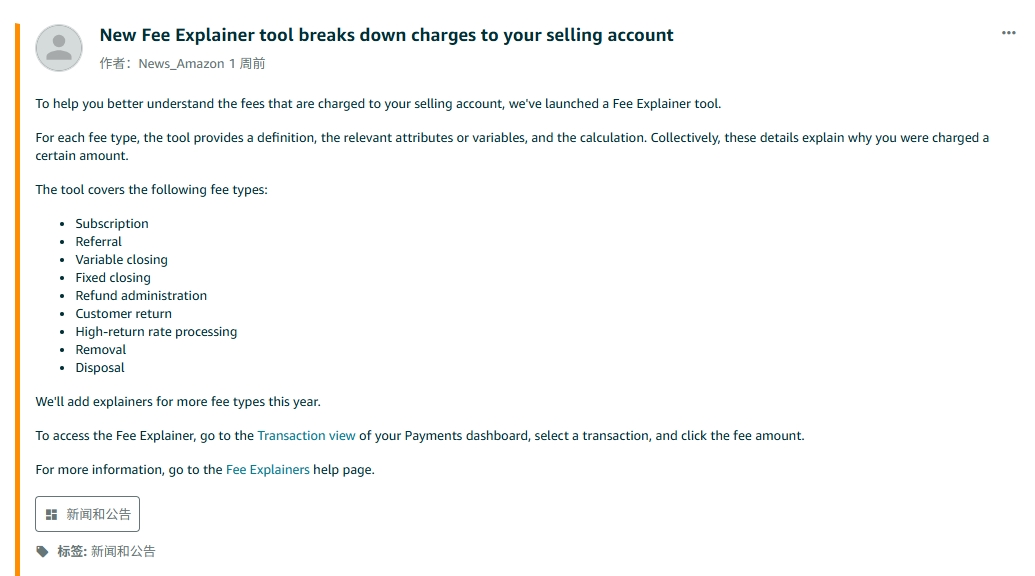
Task: Click the Removal list item
Action: tap(100, 350)
